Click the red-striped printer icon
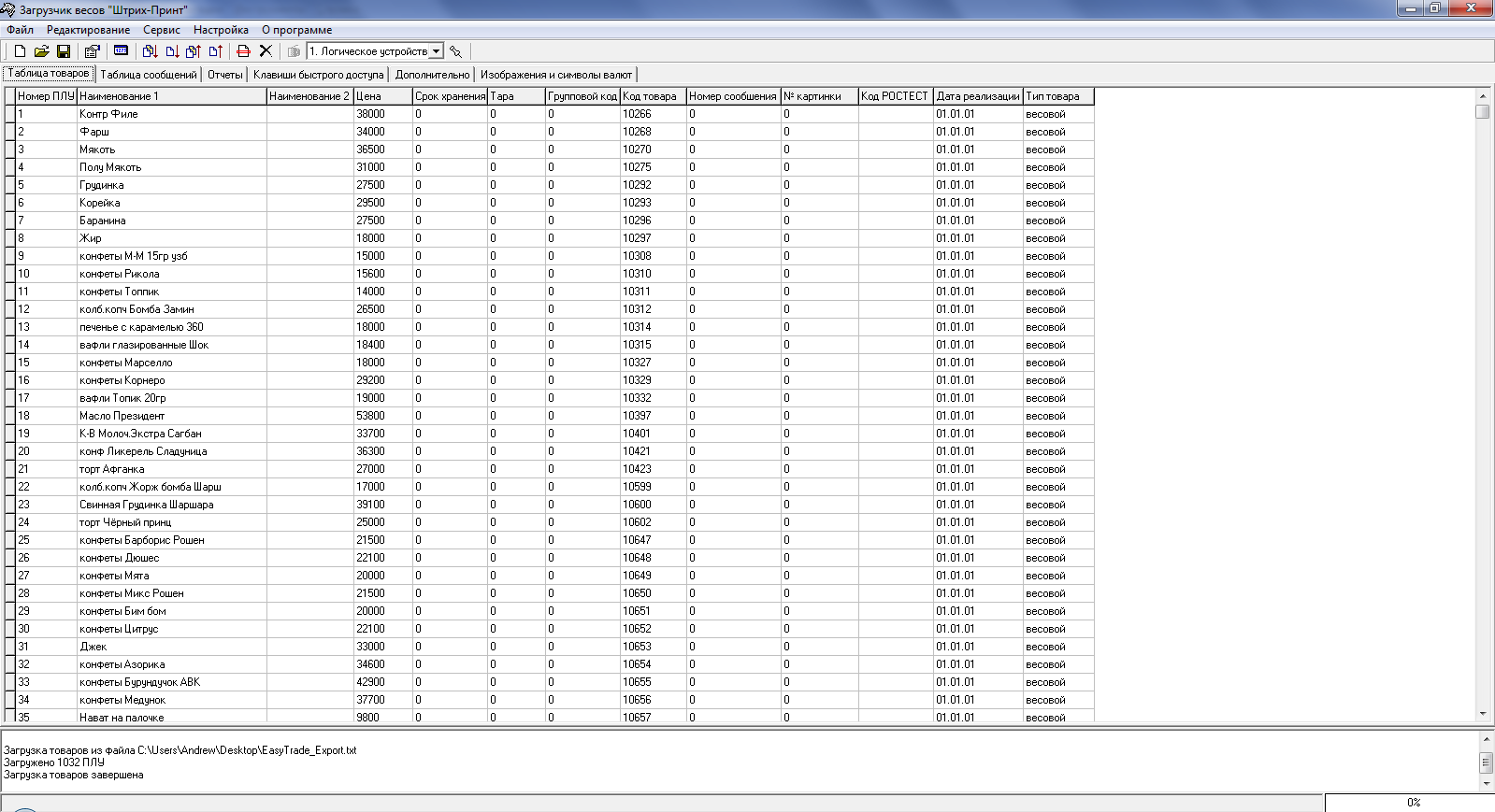The width and height of the screenshot is (1495, 812). click(x=243, y=51)
